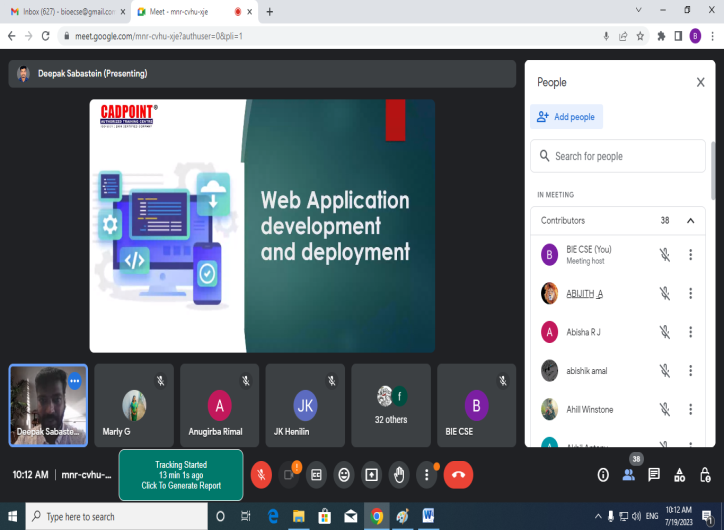Open the Chrome extensions puzzle icon
The width and height of the screenshot is (724, 530).
661,36
